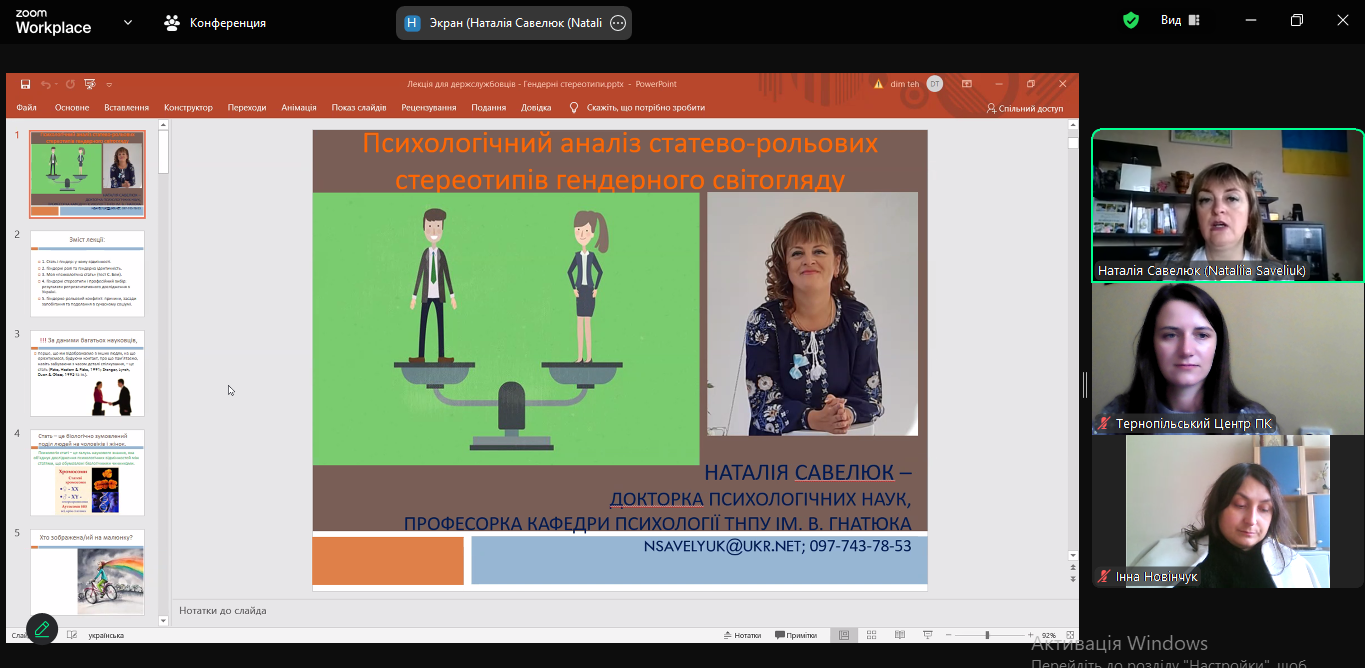This screenshot has width=1365, height=668.
Task: Toggle the Примітки comments pane
Action: tap(795, 635)
